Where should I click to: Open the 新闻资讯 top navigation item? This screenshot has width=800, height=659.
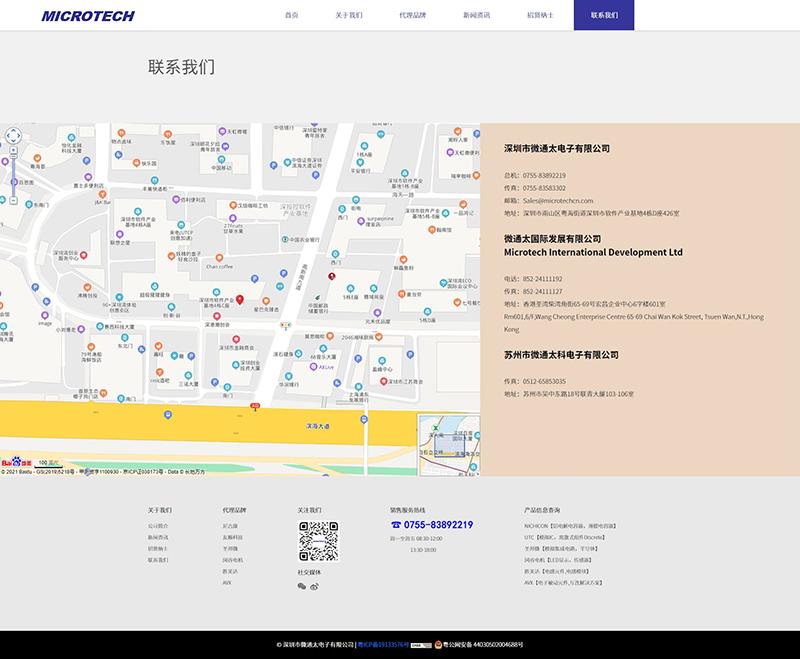point(477,15)
